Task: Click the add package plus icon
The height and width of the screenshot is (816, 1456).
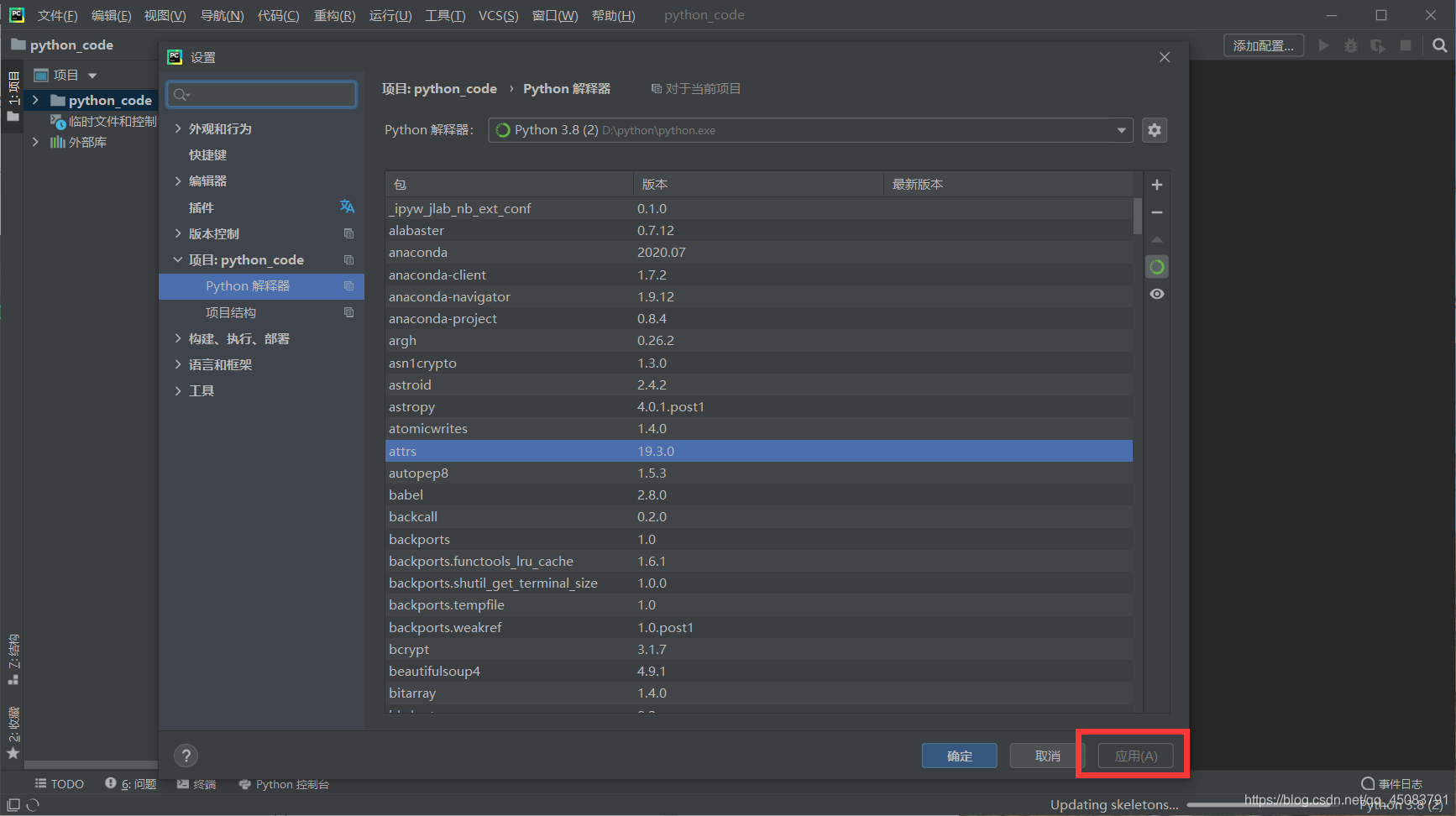Action: point(1156,185)
